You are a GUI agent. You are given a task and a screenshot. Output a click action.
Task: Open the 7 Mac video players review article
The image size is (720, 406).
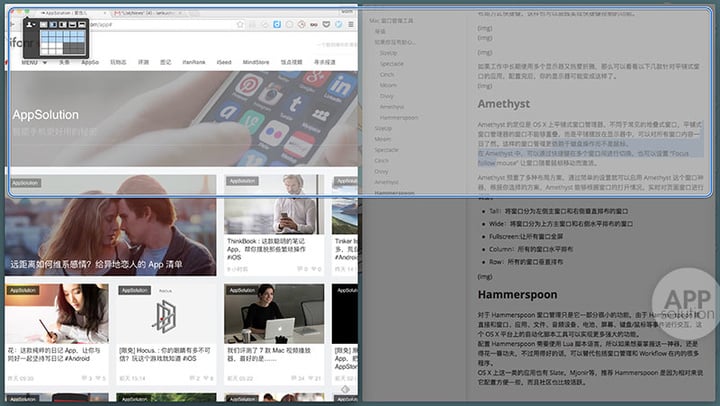[x=269, y=354]
